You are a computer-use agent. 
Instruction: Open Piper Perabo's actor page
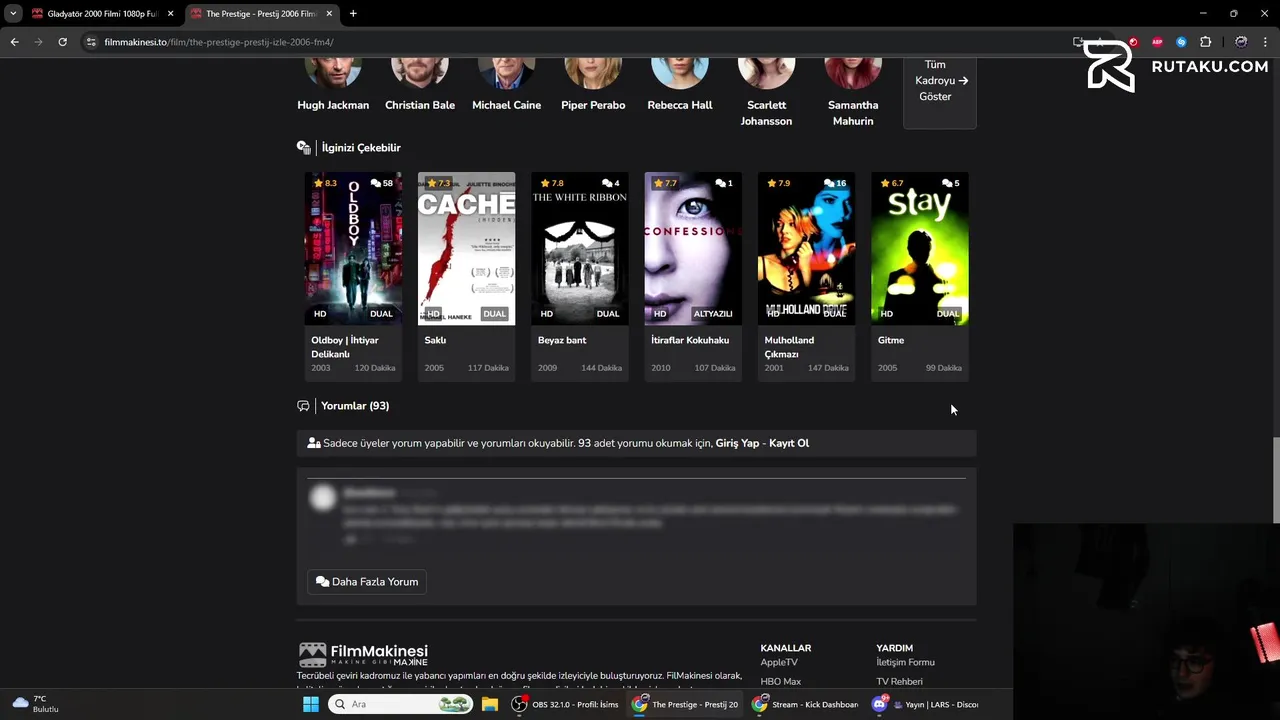point(593,86)
